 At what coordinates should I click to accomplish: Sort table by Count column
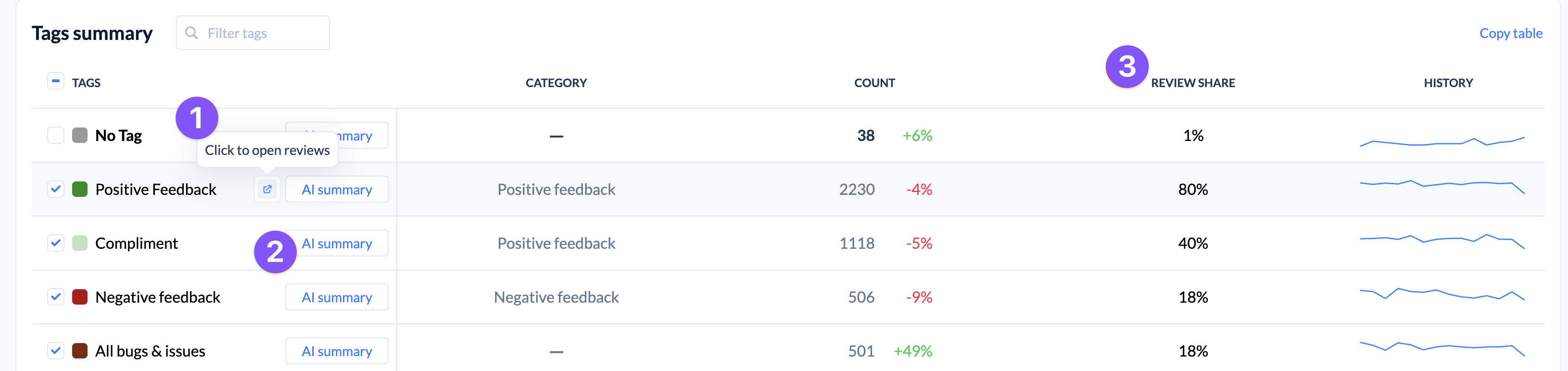pyautogui.click(x=874, y=83)
